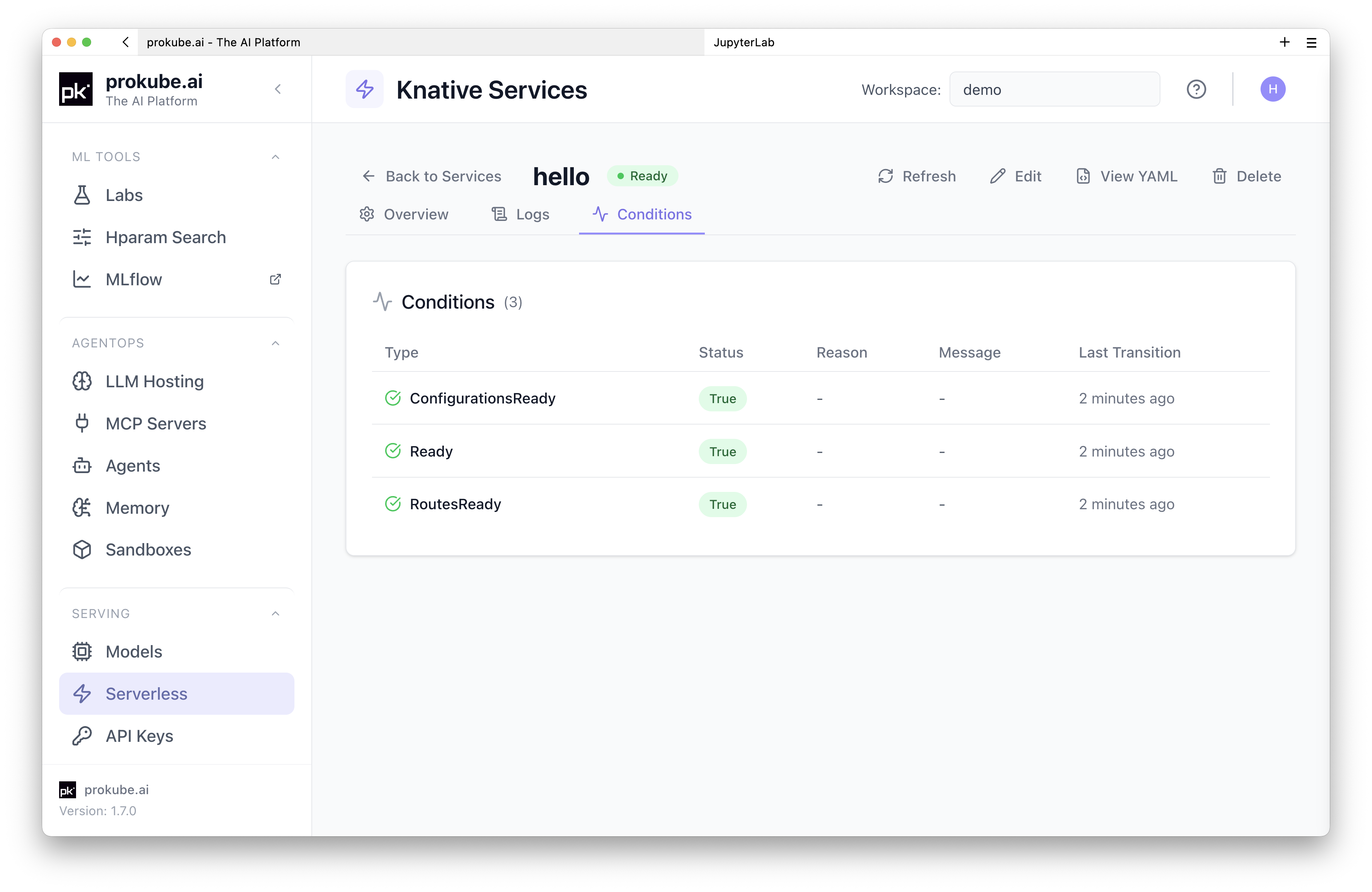1372x892 pixels.
Task: Click the ConfigurationsReady condition row
Action: (820, 398)
